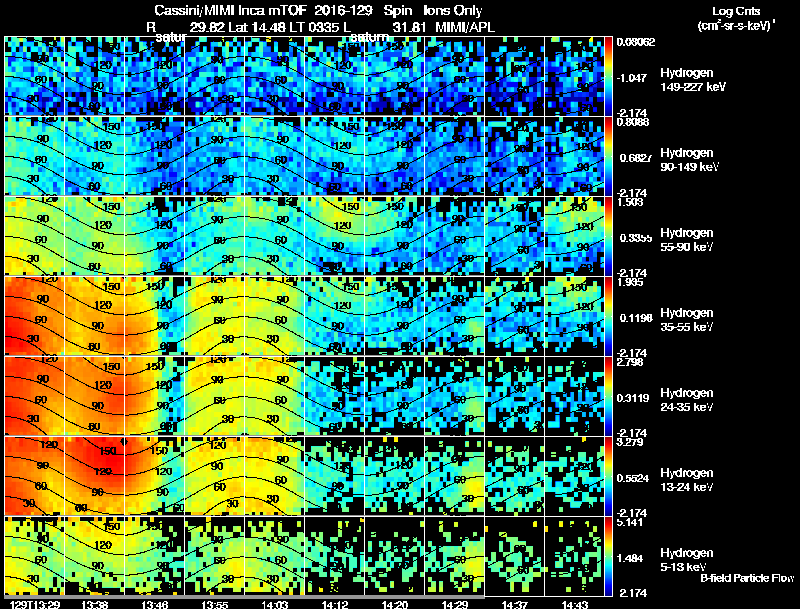The height and width of the screenshot is (609, 800).
Task: Click the 'MIMI/APL' credit text
Action: [x=465, y=27]
